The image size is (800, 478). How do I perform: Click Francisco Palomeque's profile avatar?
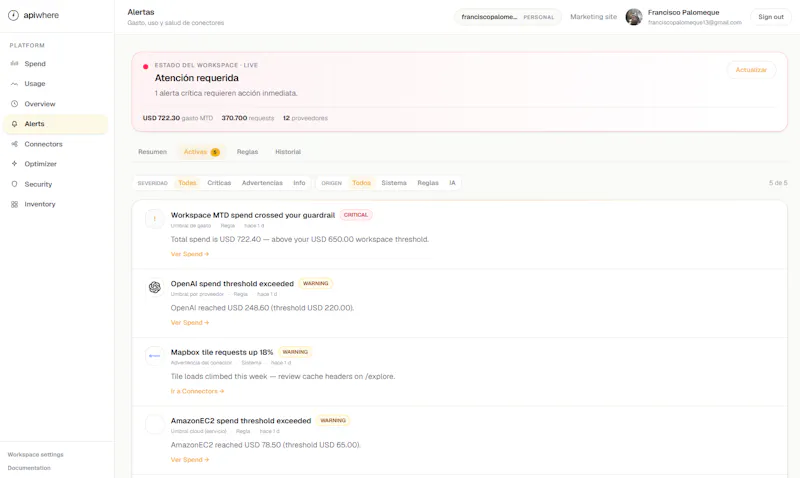pyautogui.click(x=634, y=17)
